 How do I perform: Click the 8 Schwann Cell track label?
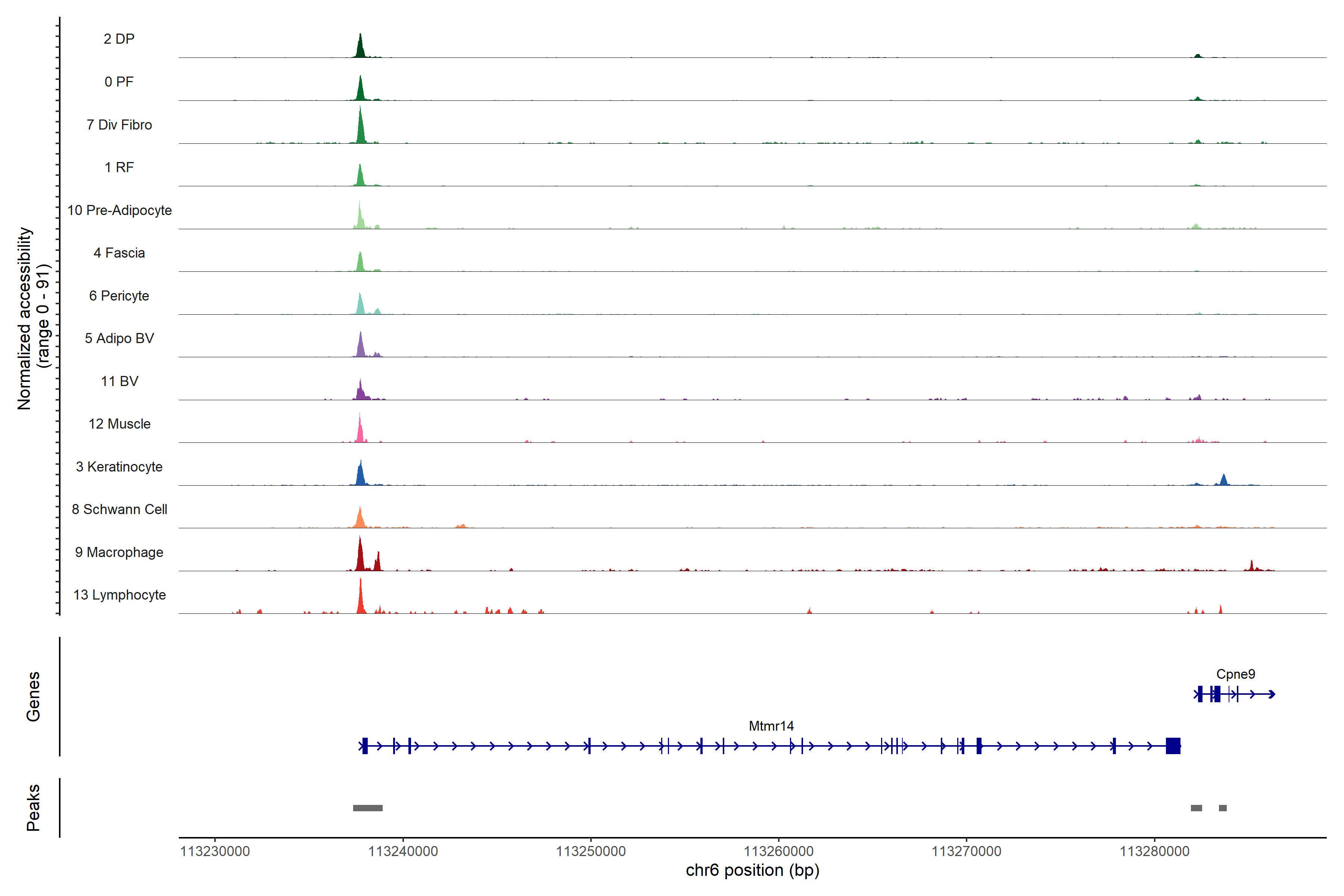pos(119,509)
